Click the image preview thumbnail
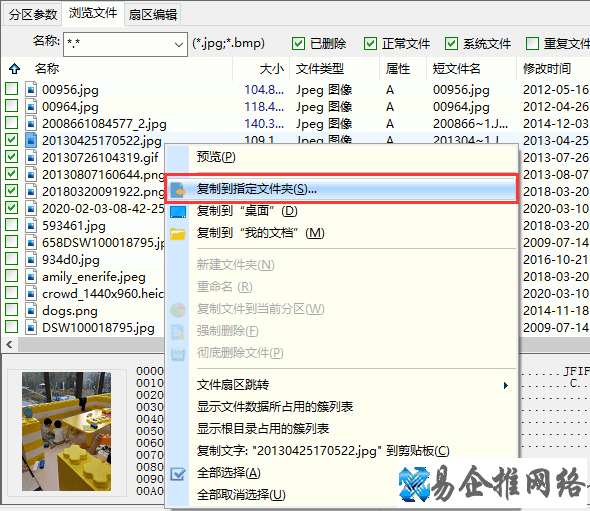The width and height of the screenshot is (590, 511). pos(66,431)
